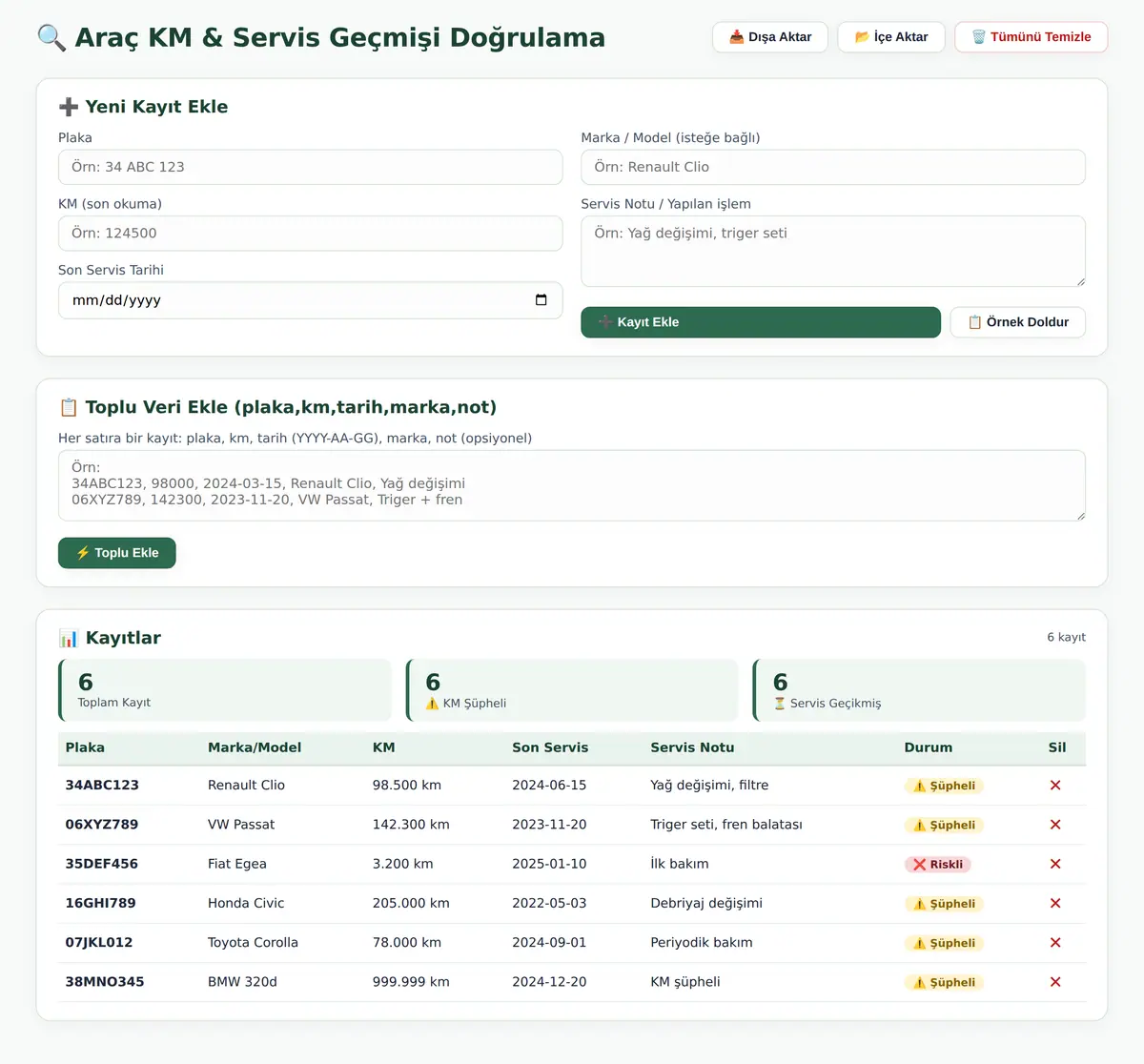Screen dimensions: 1144x1064
Task: Click into the Marka / Model field
Action: click(x=833, y=167)
